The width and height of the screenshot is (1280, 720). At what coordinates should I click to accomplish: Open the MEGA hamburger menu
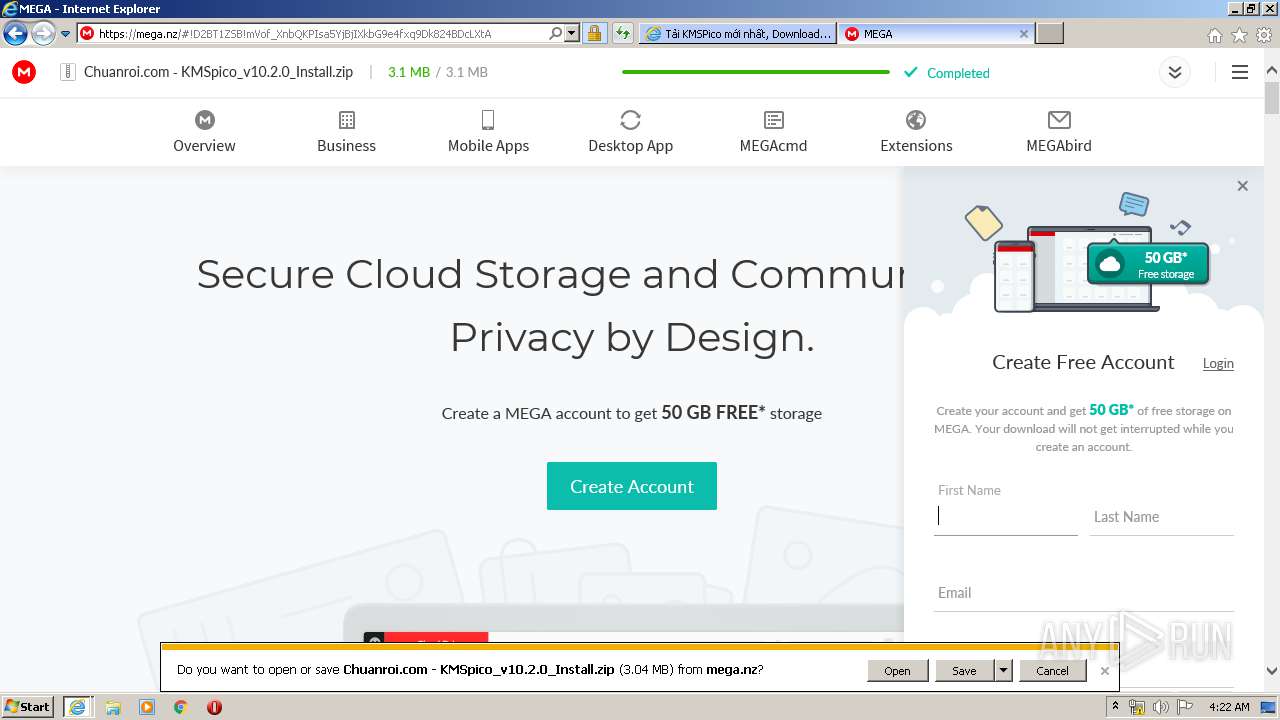1240,72
